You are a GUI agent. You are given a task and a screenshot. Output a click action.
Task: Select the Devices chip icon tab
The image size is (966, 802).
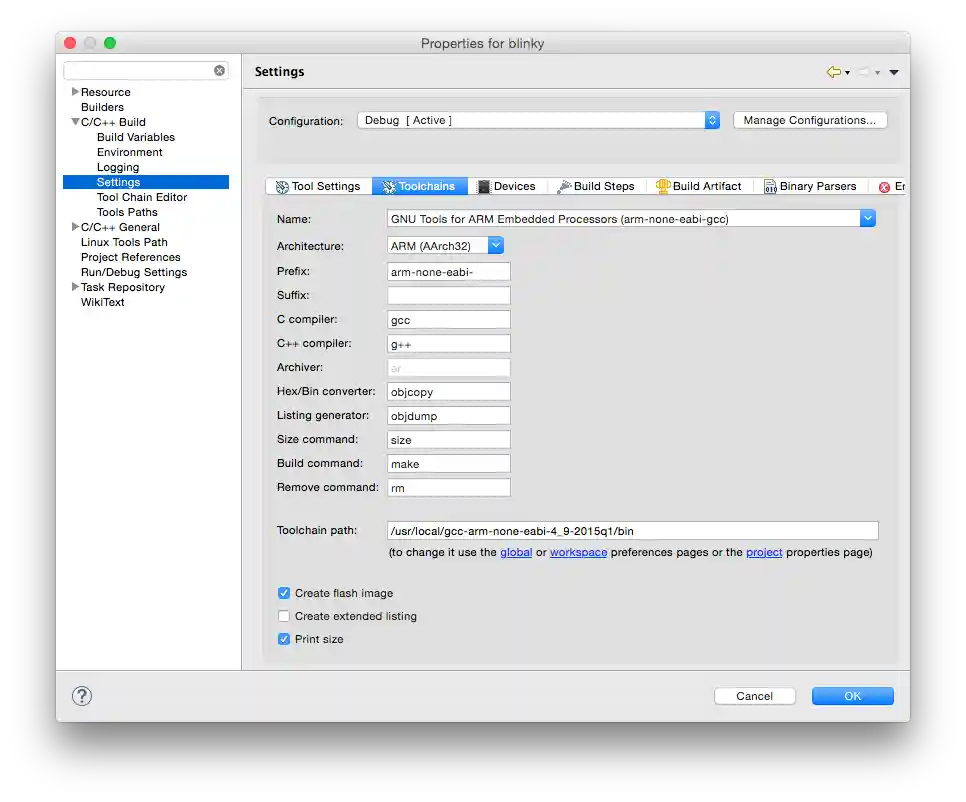484,186
